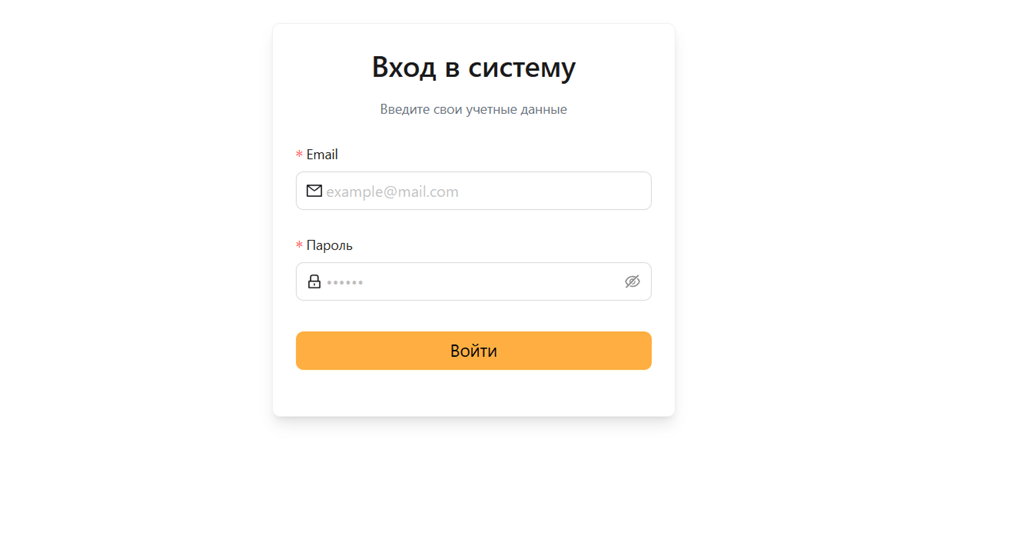
Task: Show password using the crossed-eye icon
Action: pos(632,282)
